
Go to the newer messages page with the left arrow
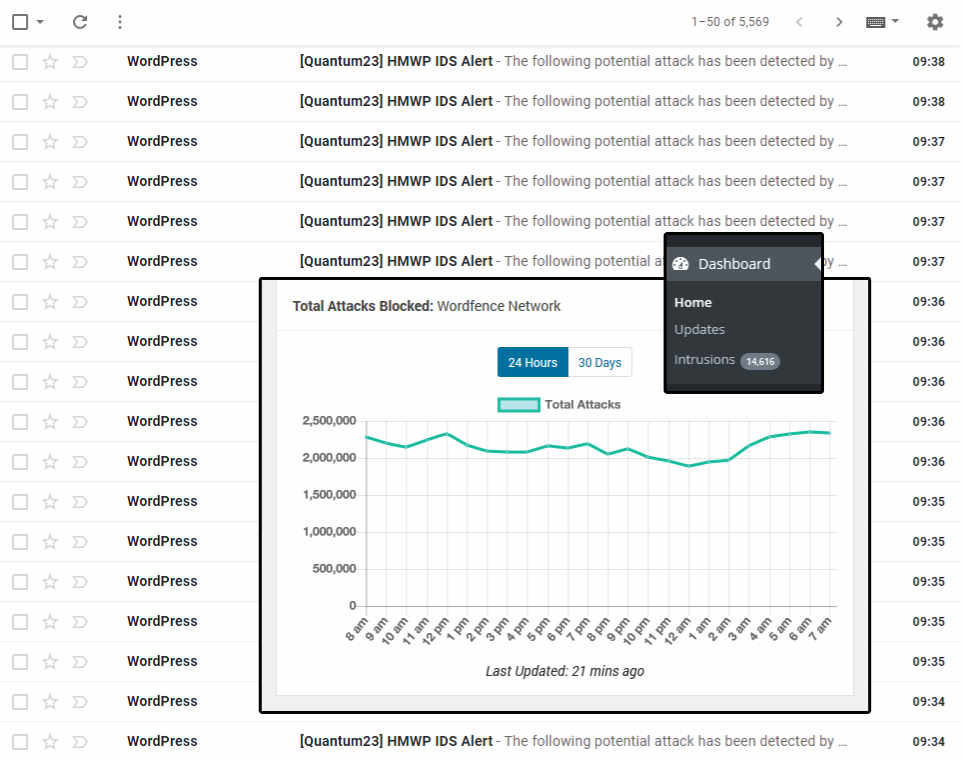[799, 22]
